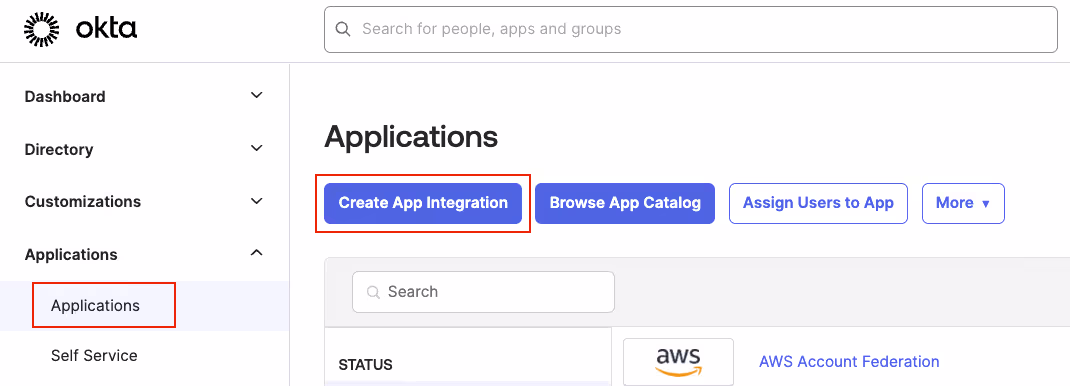The width and height of the screenshot is (1070, 386).
Task: Click the okta wordmark in the header
Action: click(x=106, y=29)
